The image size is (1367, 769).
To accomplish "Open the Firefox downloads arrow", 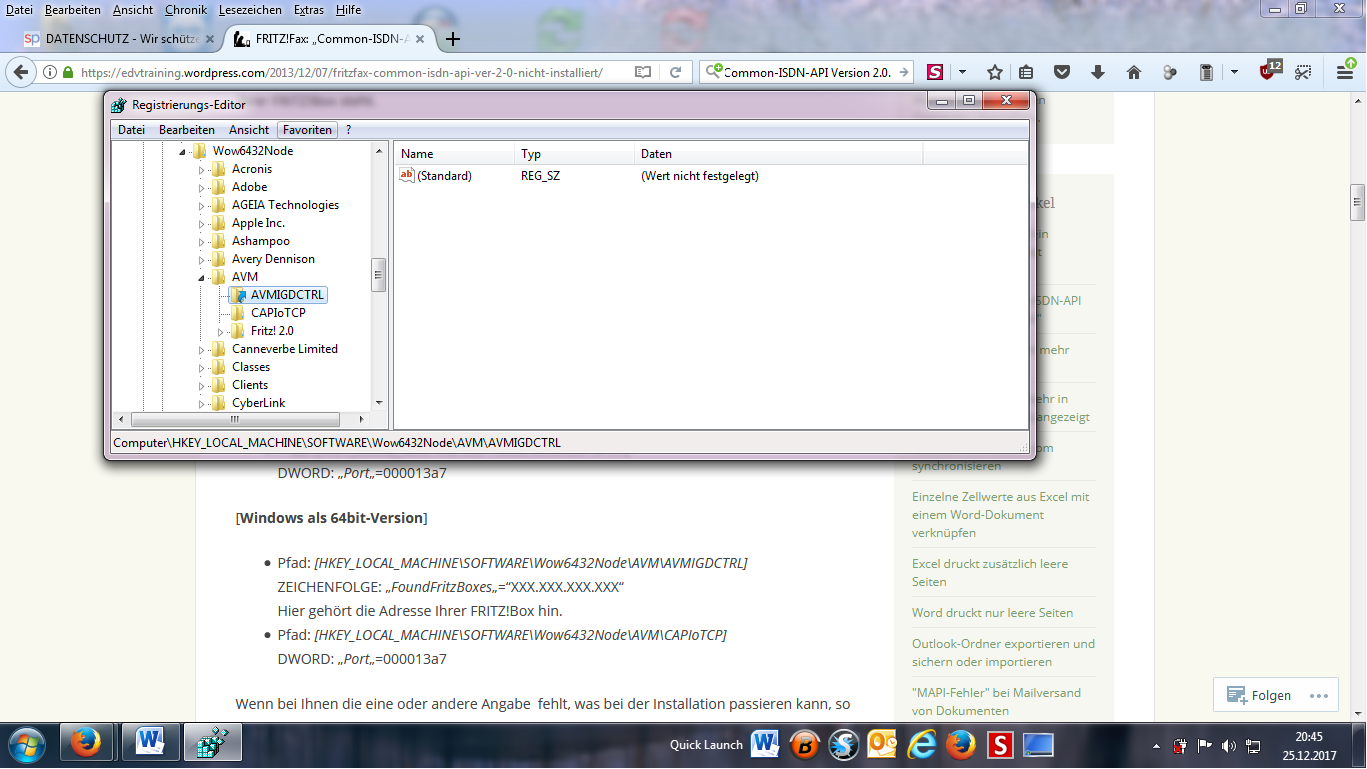I will [1098, 72].
